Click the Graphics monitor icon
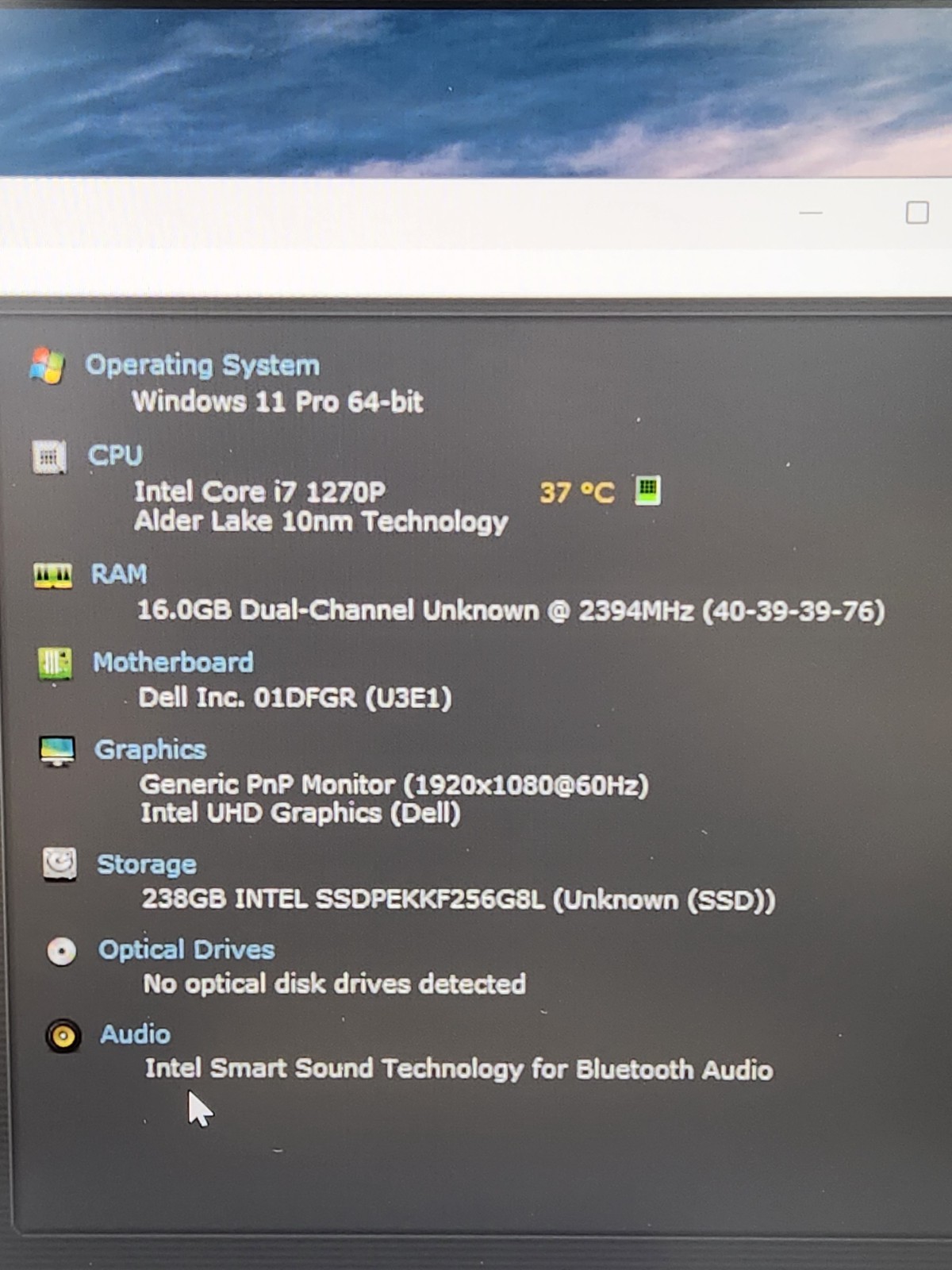 pyautogui.click(x=57, y=751)
